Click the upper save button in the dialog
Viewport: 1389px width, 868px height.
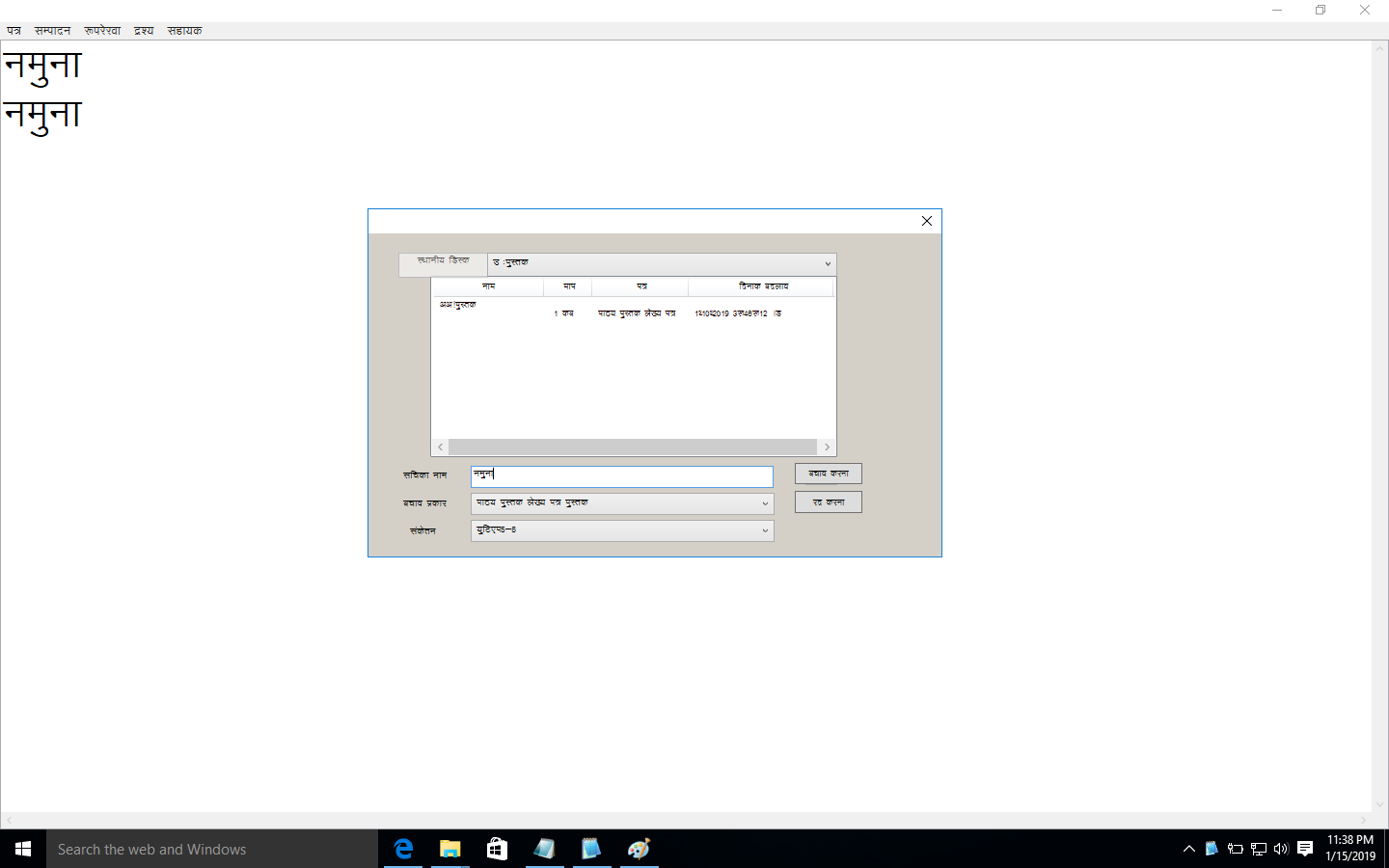[828, 474]
